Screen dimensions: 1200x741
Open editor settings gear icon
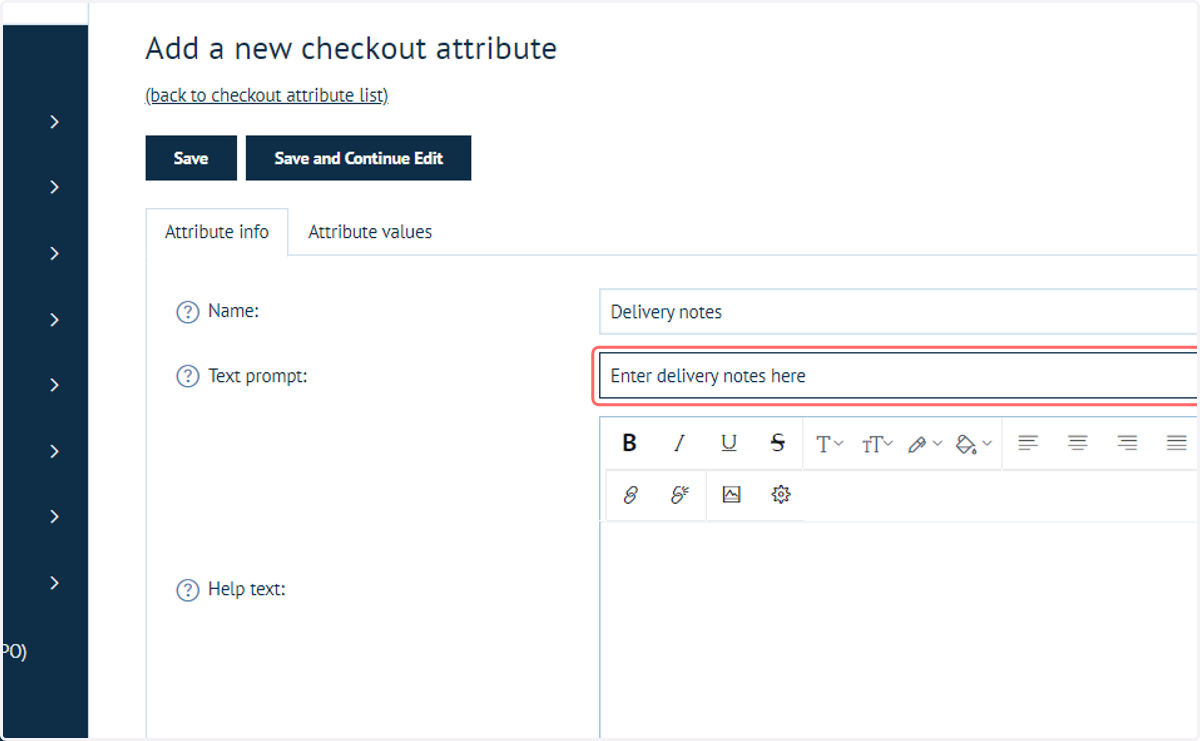click(x=781, y=494)
